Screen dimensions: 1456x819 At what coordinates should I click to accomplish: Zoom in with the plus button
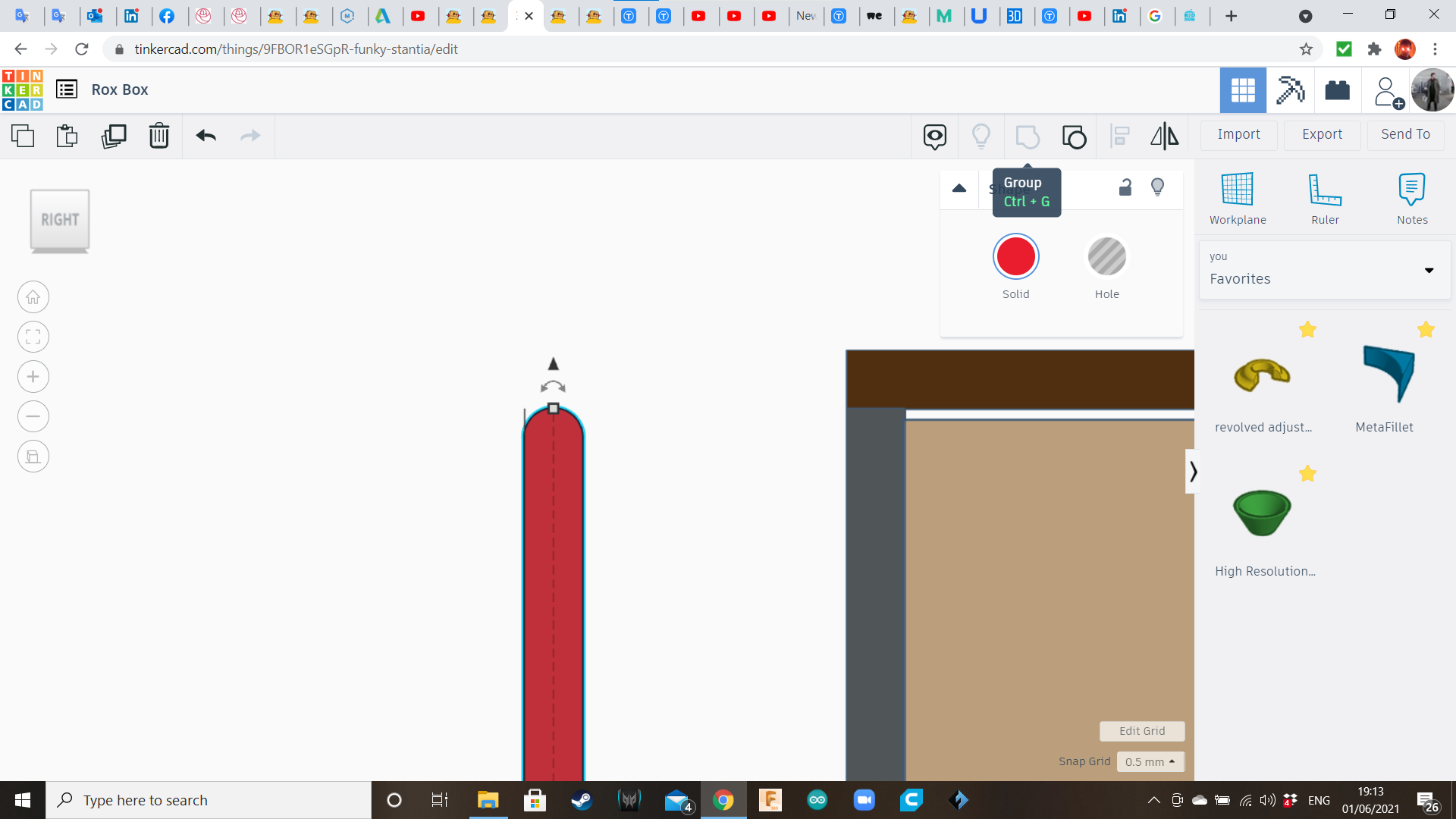(x=33, y=377)
